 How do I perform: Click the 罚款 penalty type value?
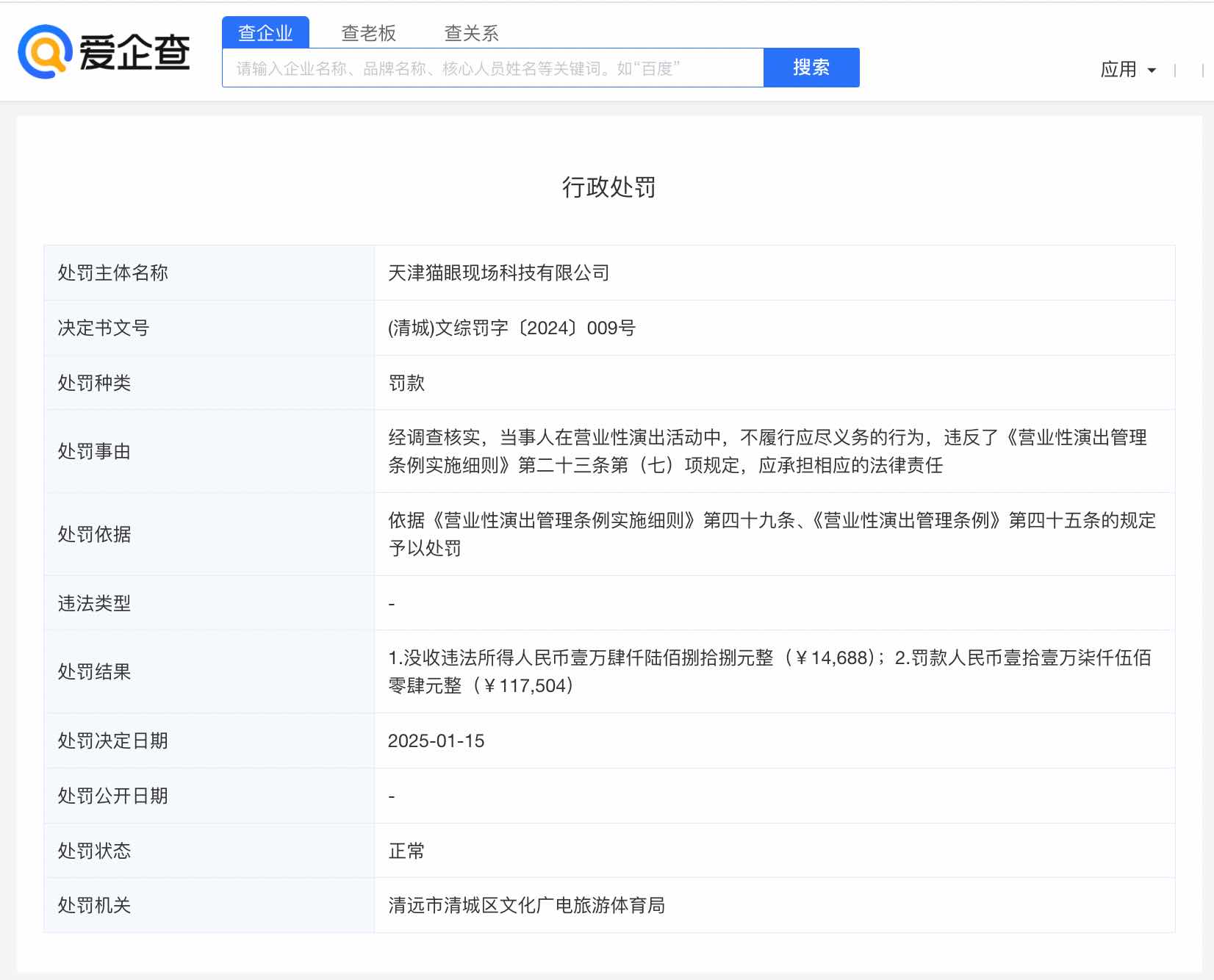click(406, 383)
